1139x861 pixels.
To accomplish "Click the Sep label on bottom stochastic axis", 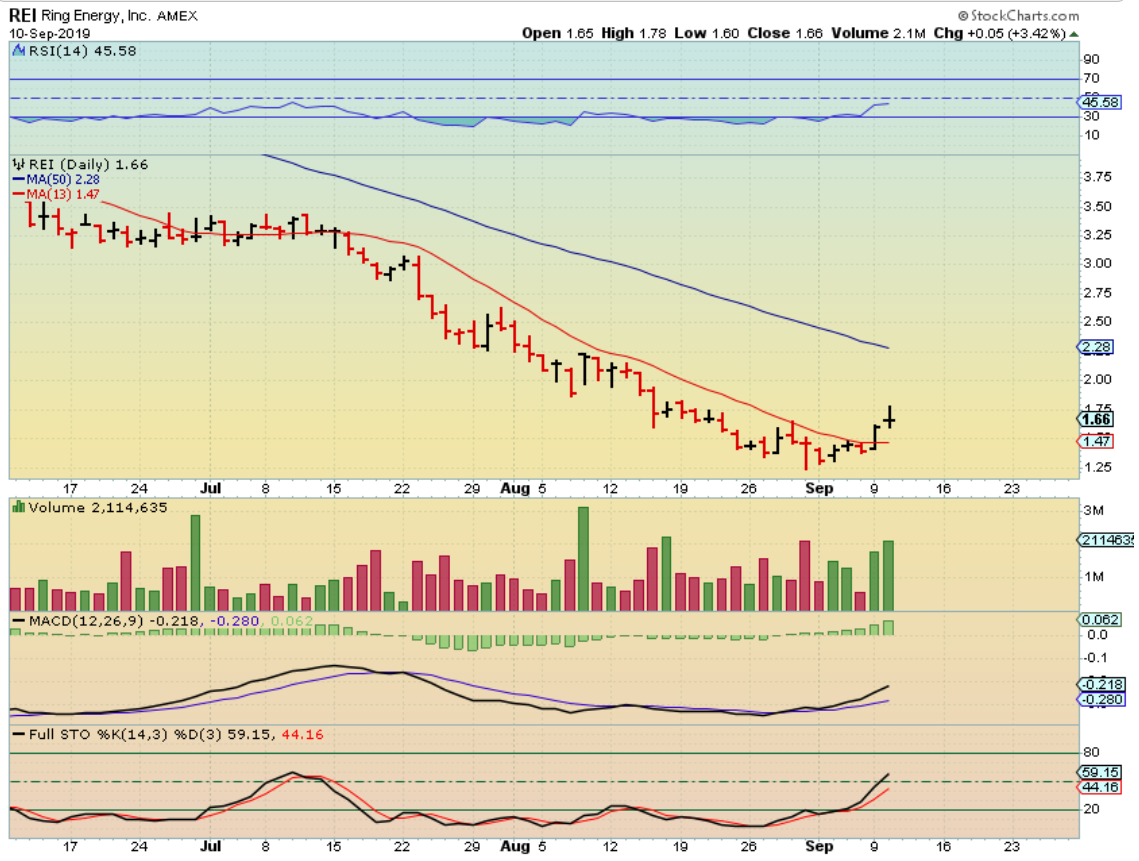I will (x=819, y=846).
